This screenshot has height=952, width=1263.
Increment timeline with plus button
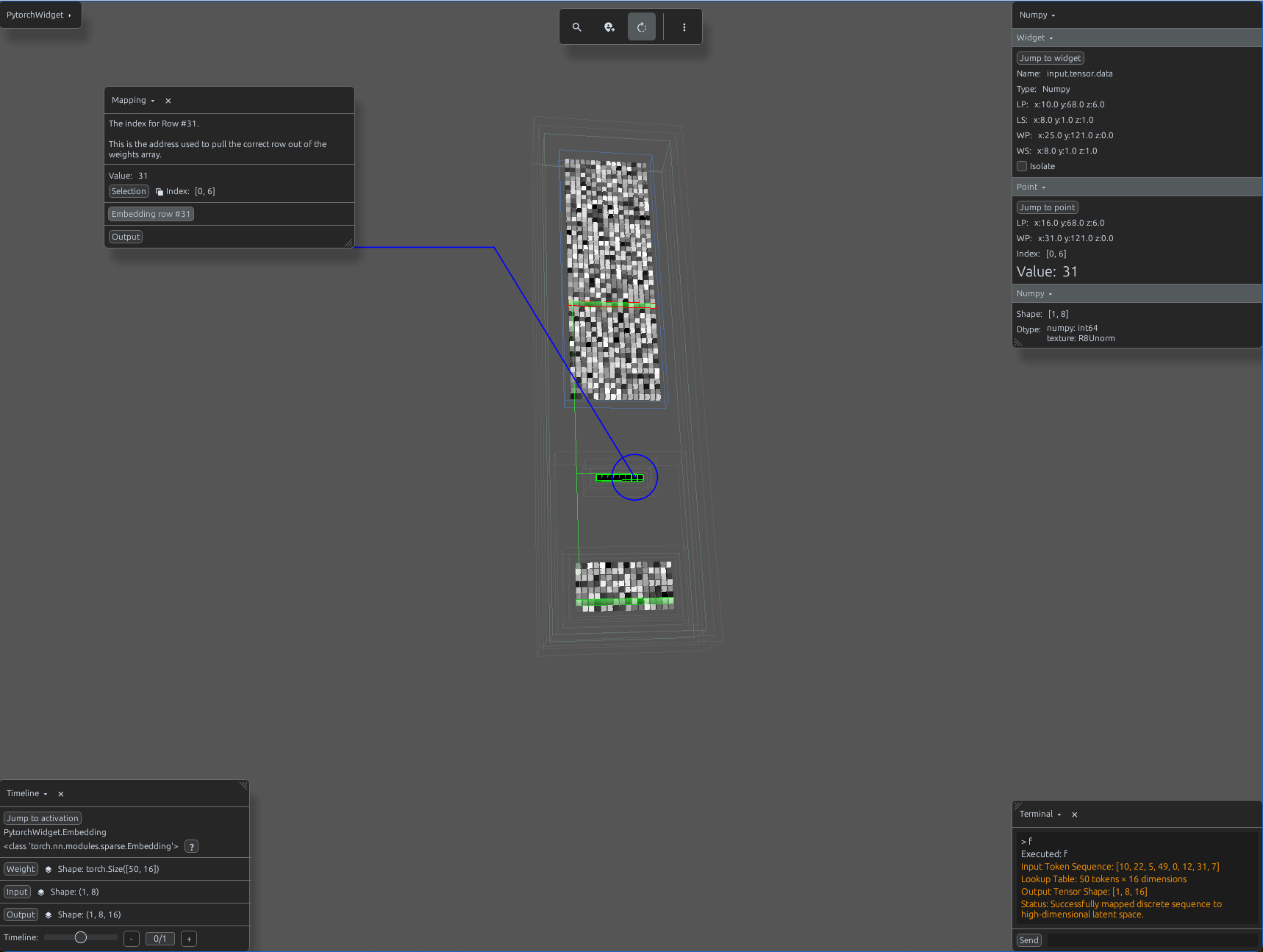tap(189, 939)
